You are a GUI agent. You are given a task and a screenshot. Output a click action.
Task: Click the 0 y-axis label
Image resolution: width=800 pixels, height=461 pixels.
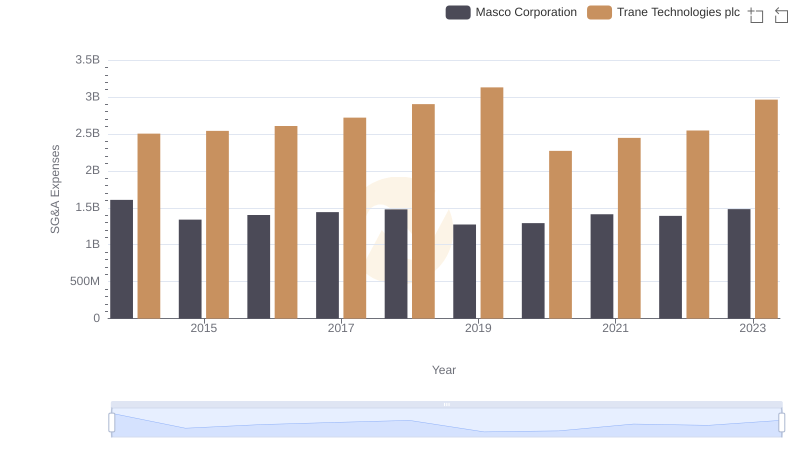coord(96,318)
